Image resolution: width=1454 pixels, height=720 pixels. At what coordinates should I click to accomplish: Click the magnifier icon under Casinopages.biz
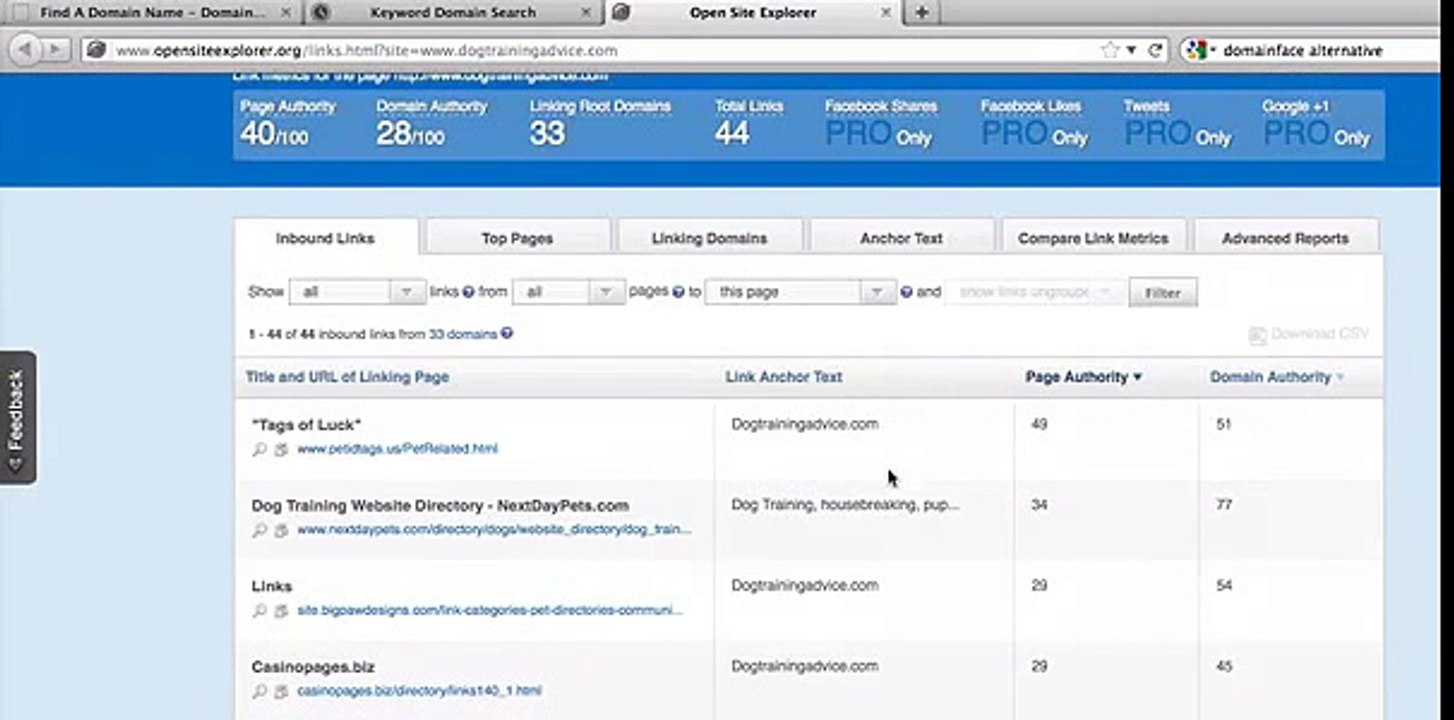[x=260, y=691]
